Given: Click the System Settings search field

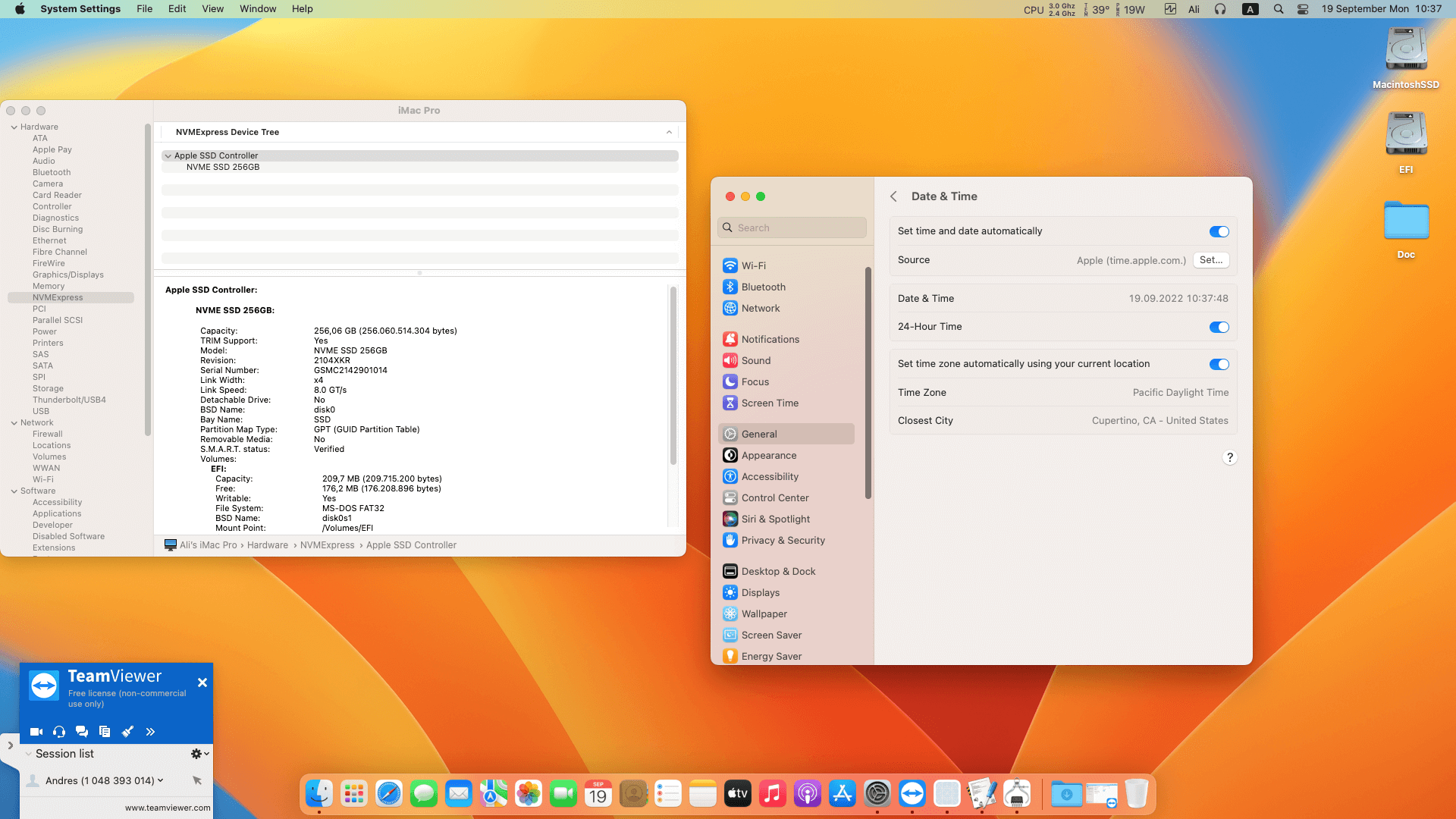Looking at the screenshot, I should [x=792, y=227].
